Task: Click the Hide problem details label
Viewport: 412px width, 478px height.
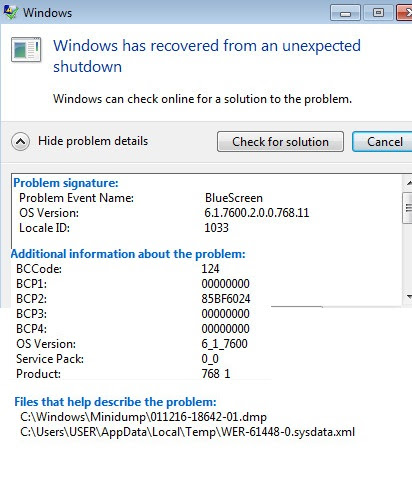Action: (93, 141)
